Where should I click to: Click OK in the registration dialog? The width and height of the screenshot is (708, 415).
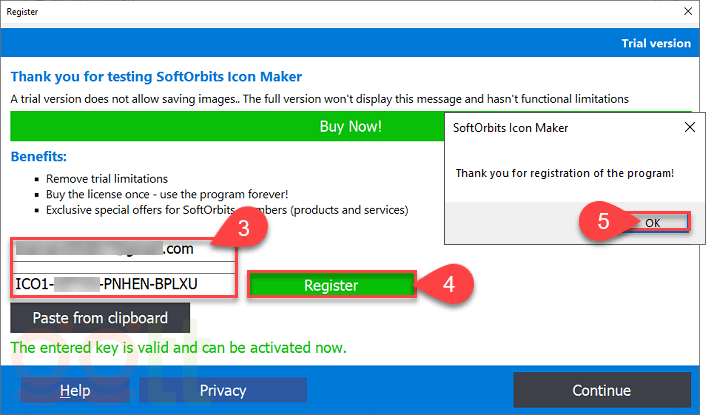[652, 223]
